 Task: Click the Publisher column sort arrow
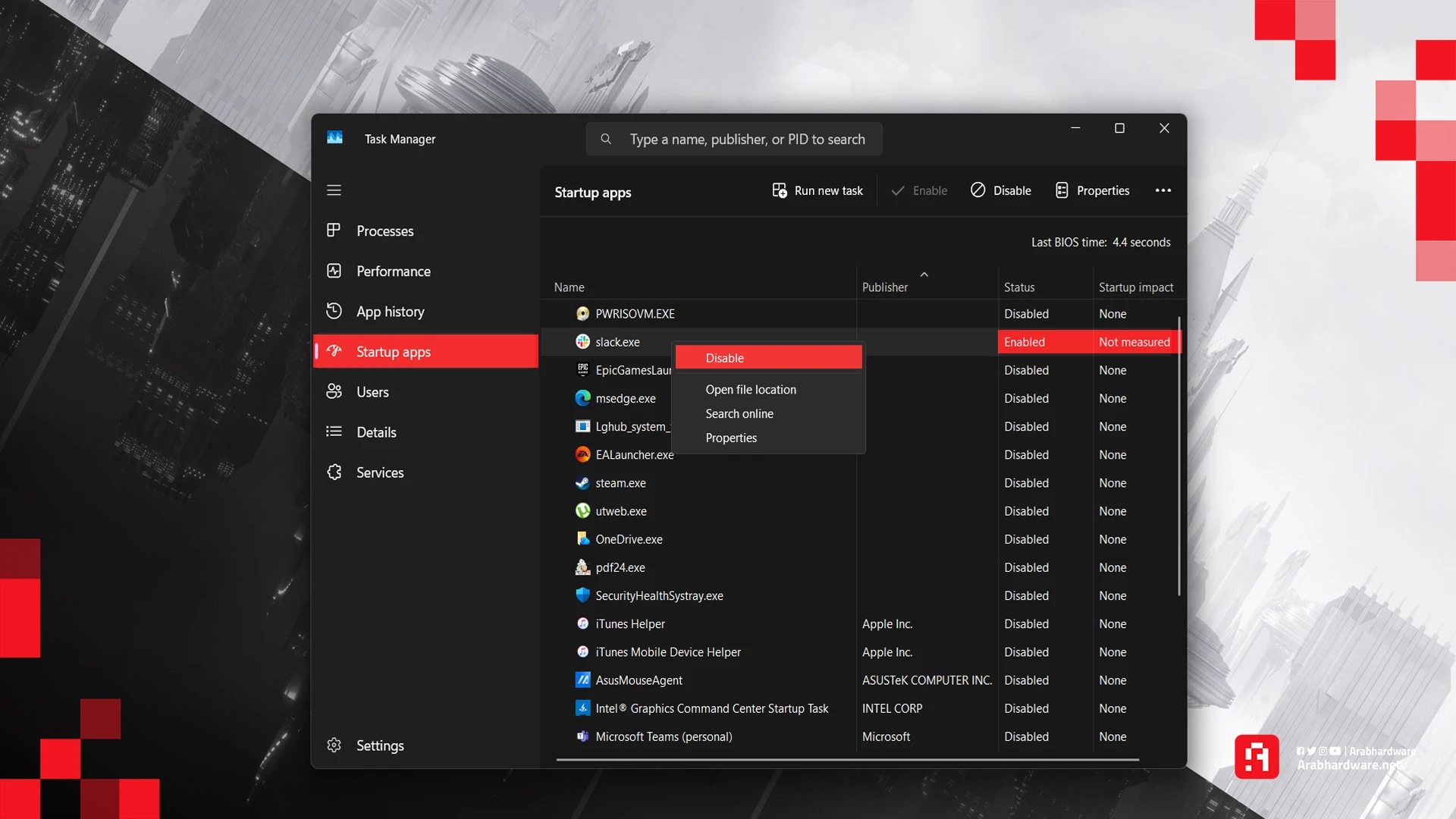click(x=924, y=275)
